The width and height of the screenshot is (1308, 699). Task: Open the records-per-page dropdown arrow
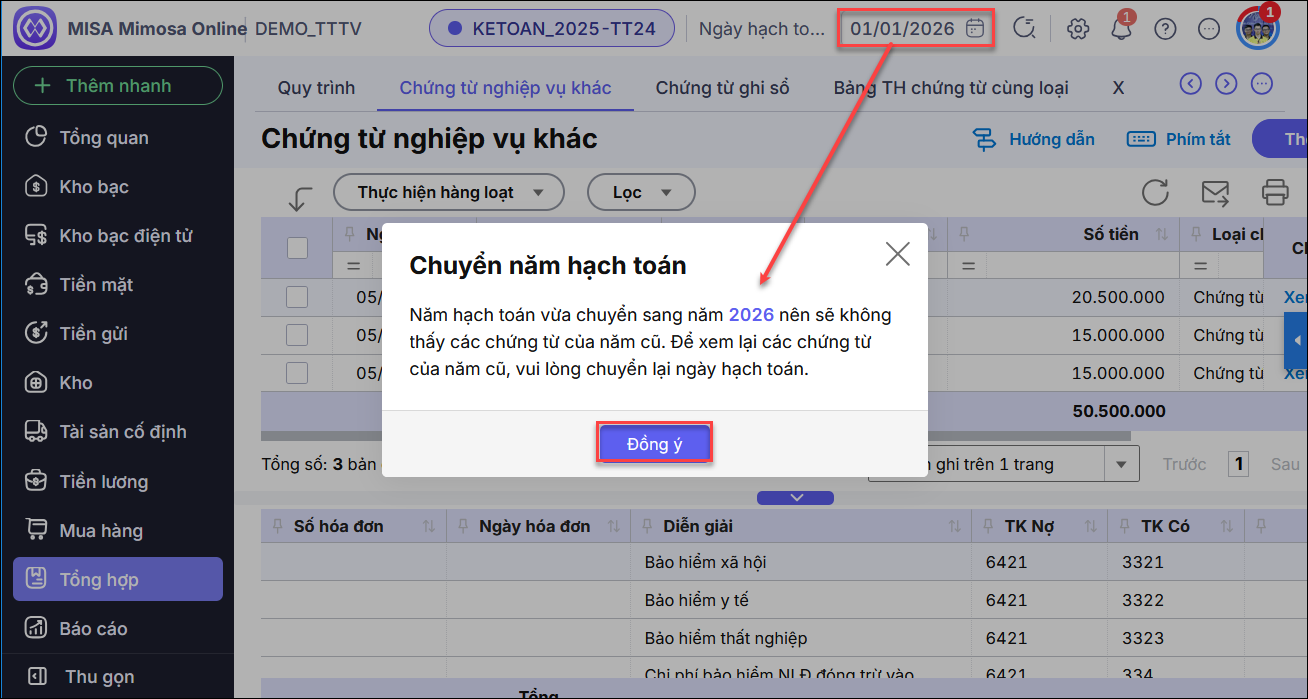[x=1121, y=464]
